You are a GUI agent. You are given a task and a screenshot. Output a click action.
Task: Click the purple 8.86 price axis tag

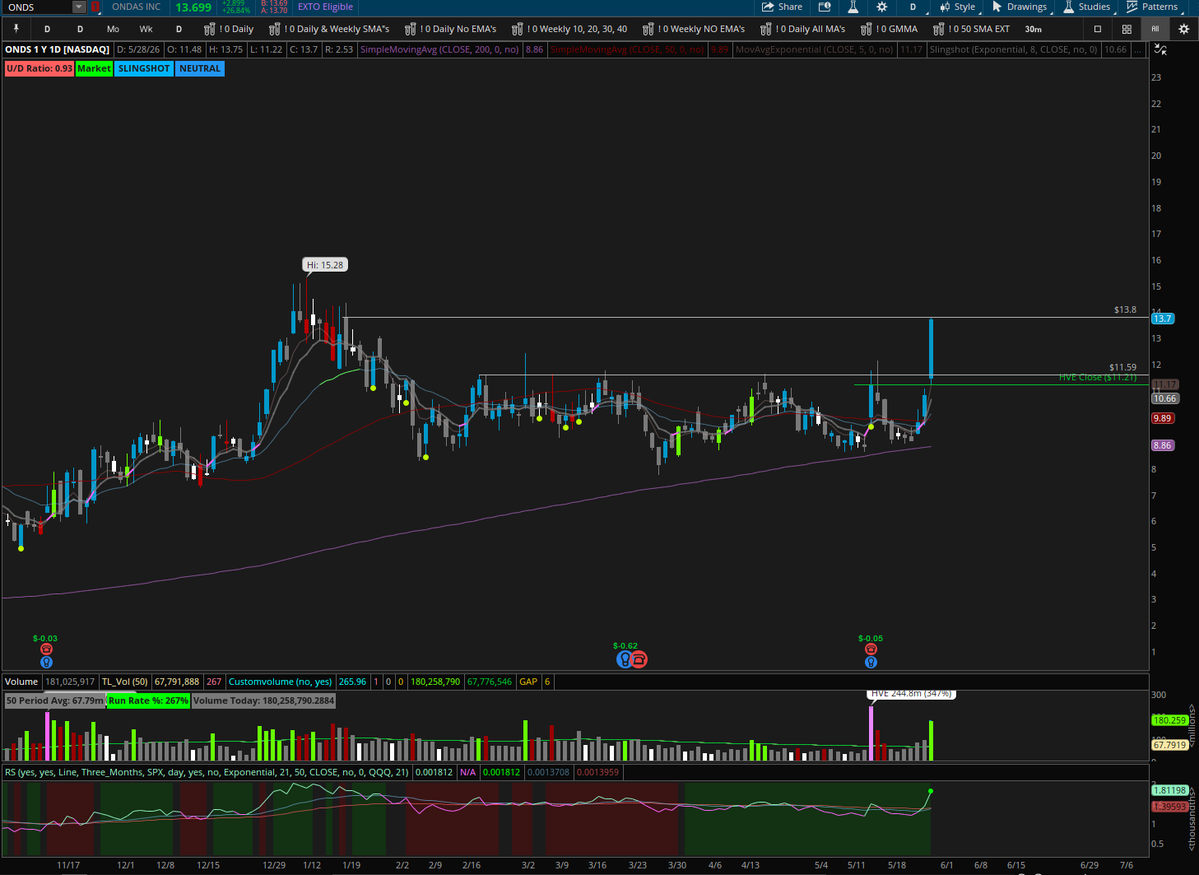tap(1163, 445)
